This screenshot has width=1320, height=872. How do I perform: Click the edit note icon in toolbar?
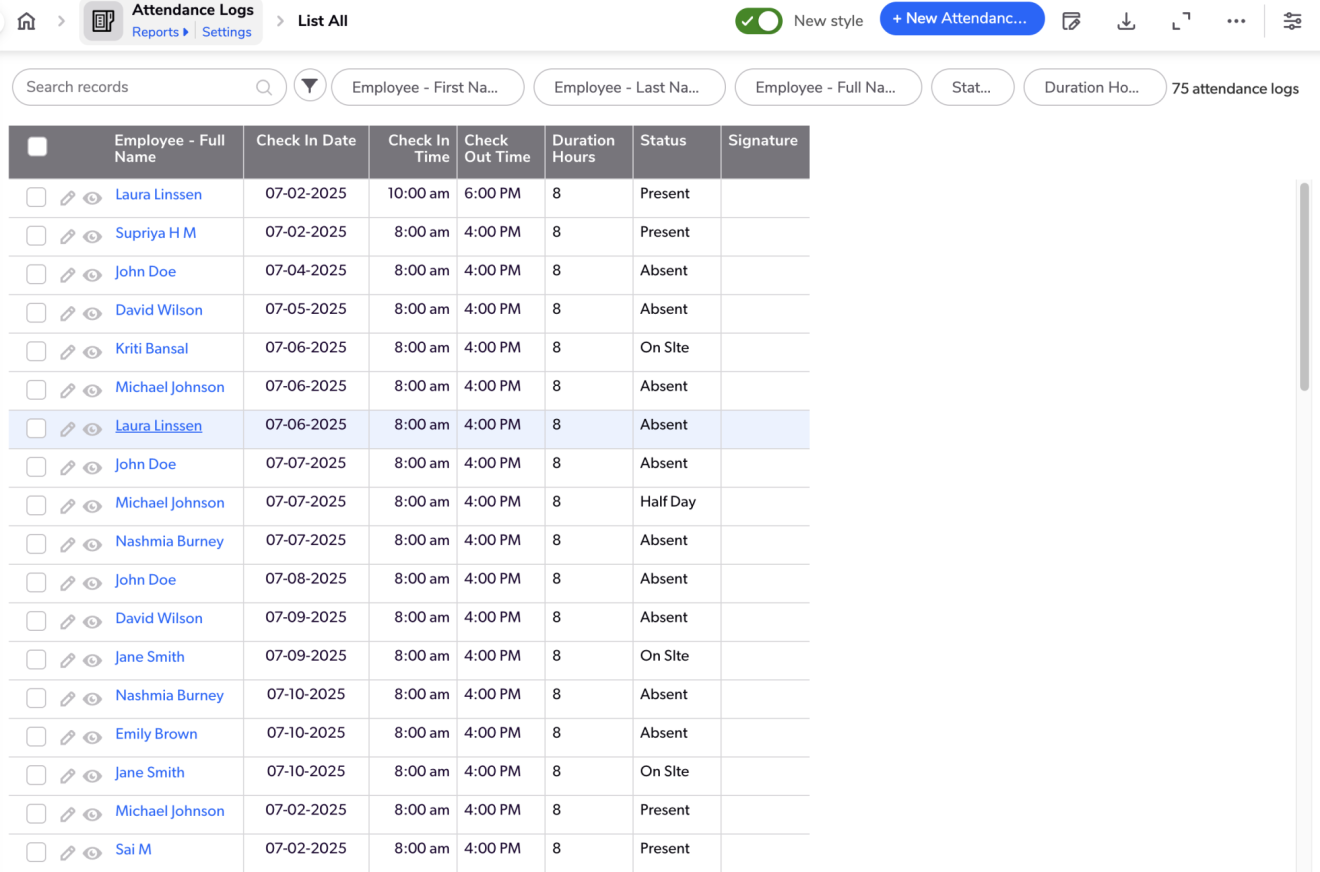(x=1071, y=21)
